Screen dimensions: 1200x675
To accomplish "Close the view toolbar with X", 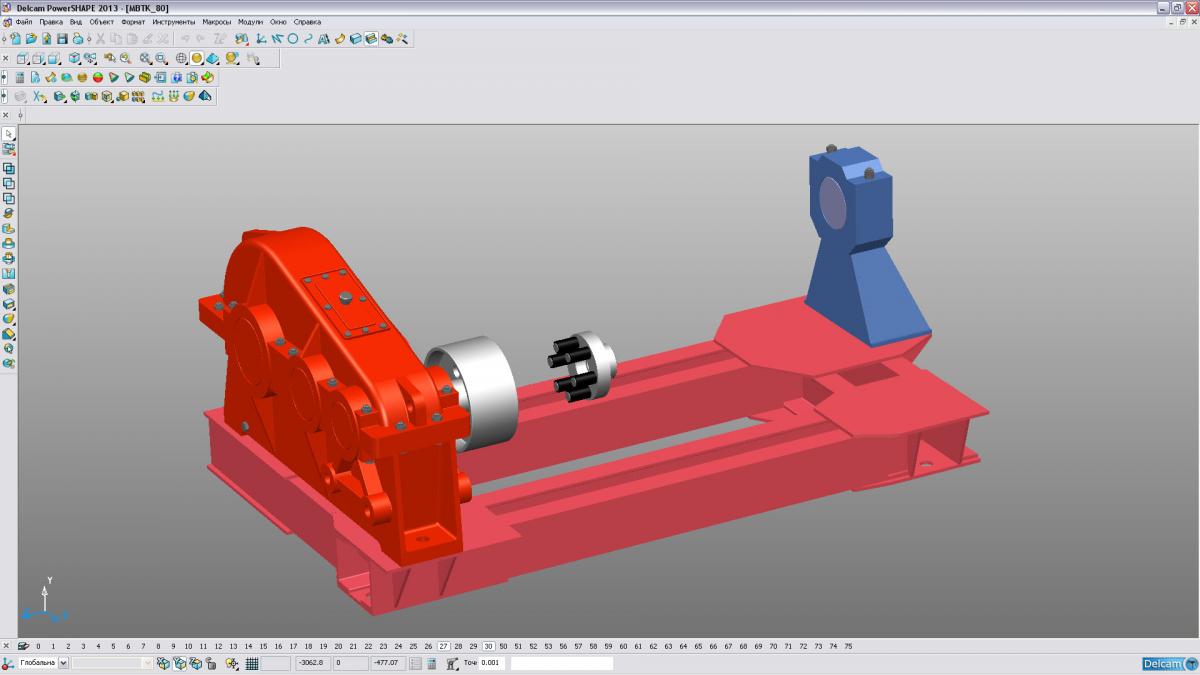I will (x=5, y=58).
